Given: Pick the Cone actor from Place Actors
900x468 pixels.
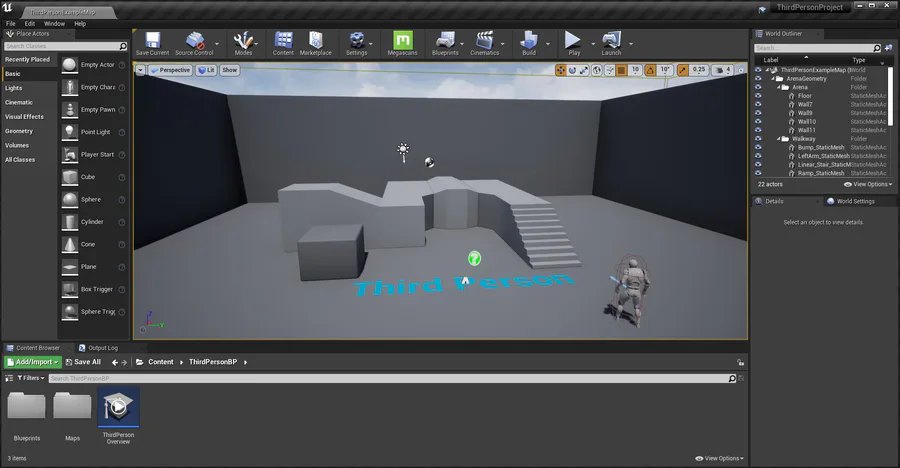Looking at the screenshot, I should pyautogui.click(x=69, y=244).
